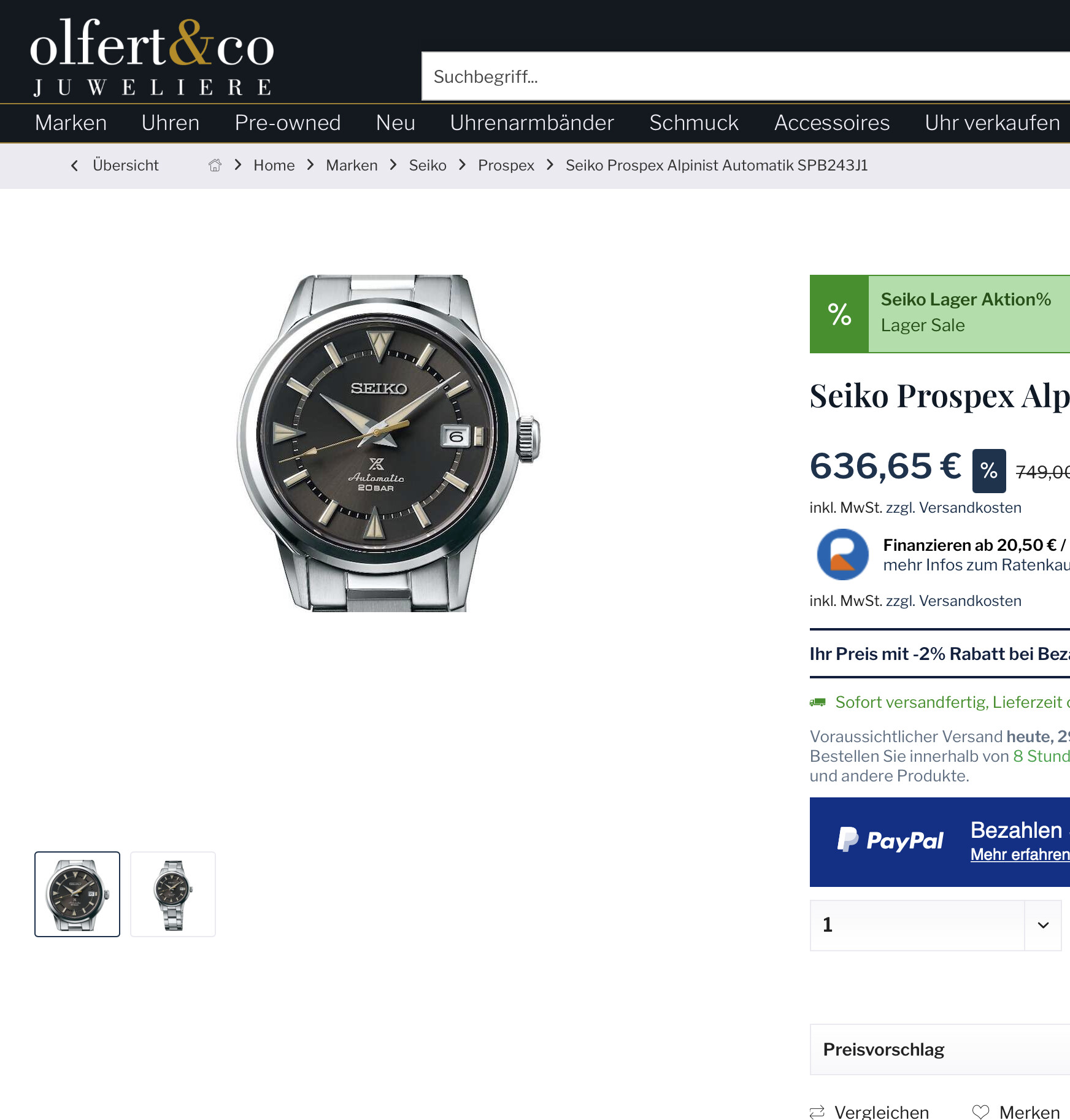Viewport: 1070px width, 1120px height.
Task: Click the Ratenkauf financing logo icon
Action: (843, 554)
